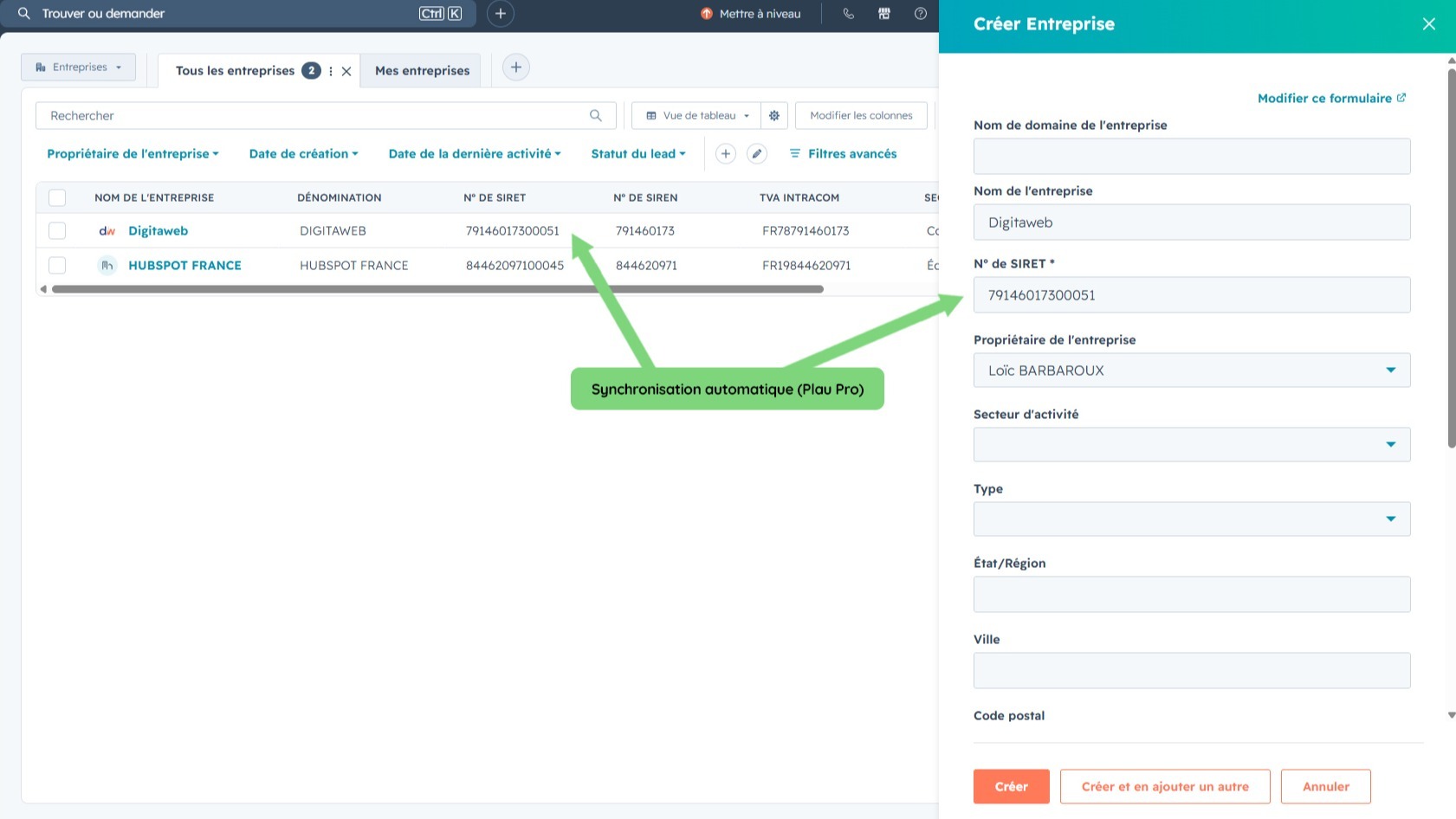Screen dimensions: 1456x819
Task: Click the search magnifier in top bar
Action: [x=23, y=14]
